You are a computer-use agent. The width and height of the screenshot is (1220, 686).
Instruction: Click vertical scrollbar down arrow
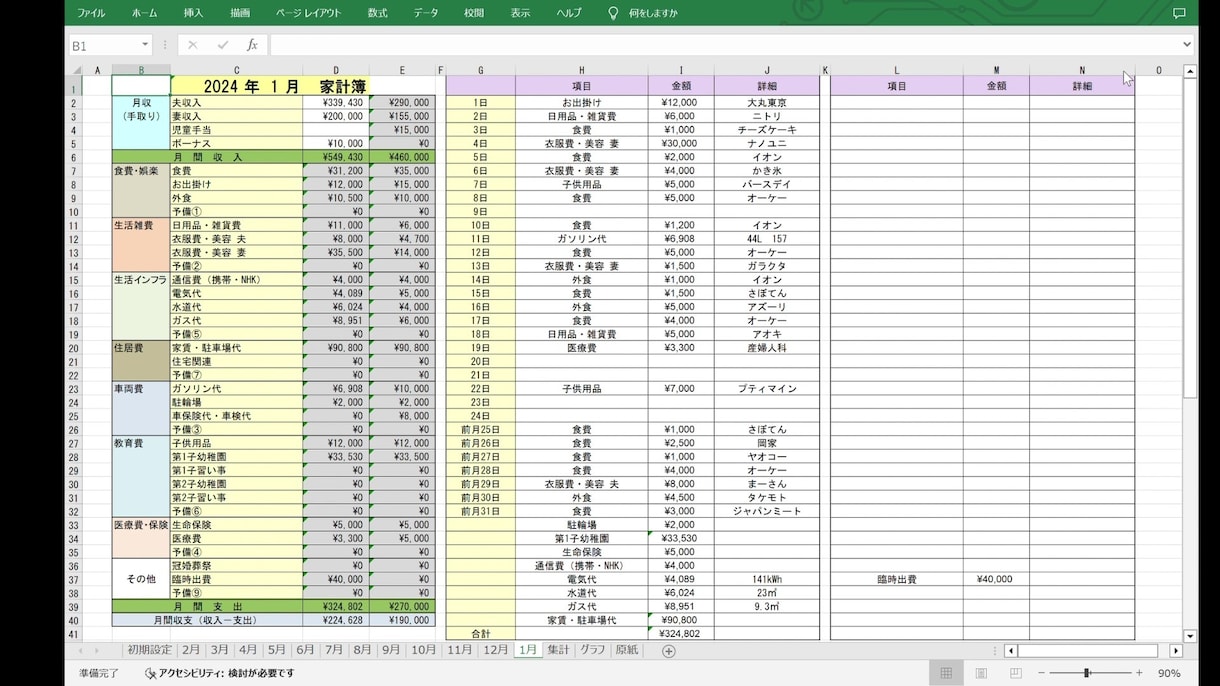(1190, 635)
